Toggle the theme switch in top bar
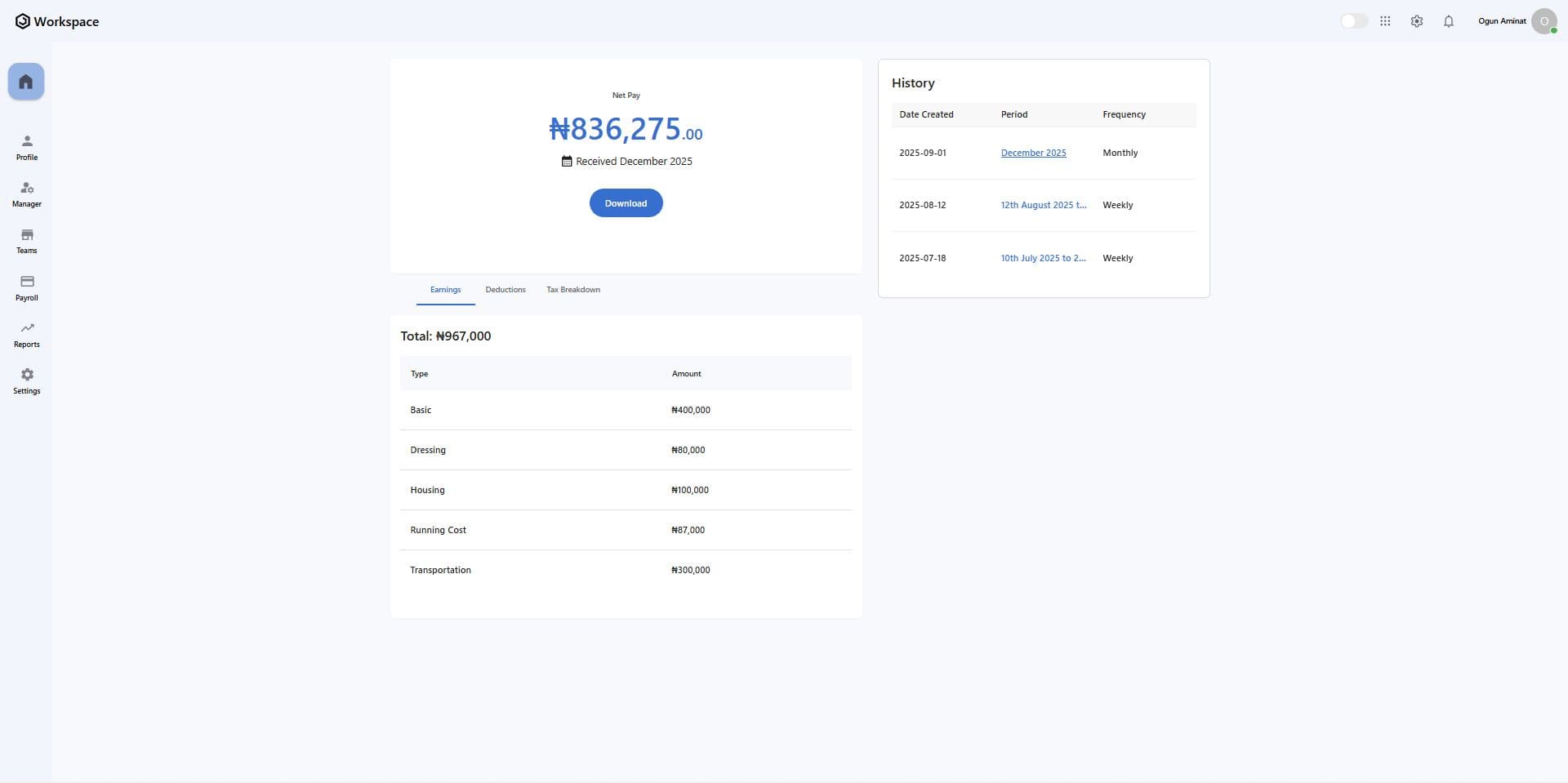 [x=1354, y=21]
